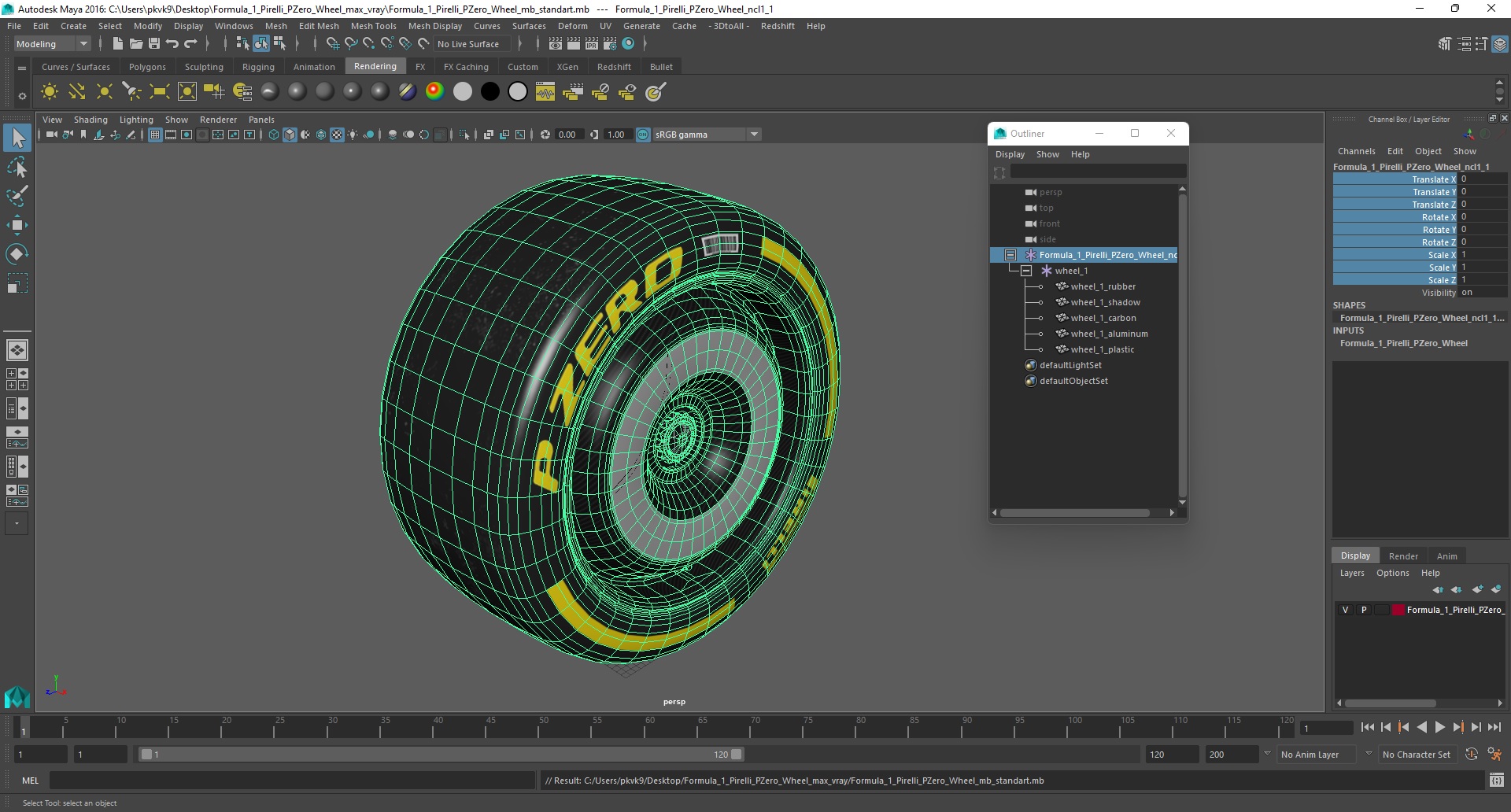
Task: Toggle textured display in viewport
Action: click(337, 135)
